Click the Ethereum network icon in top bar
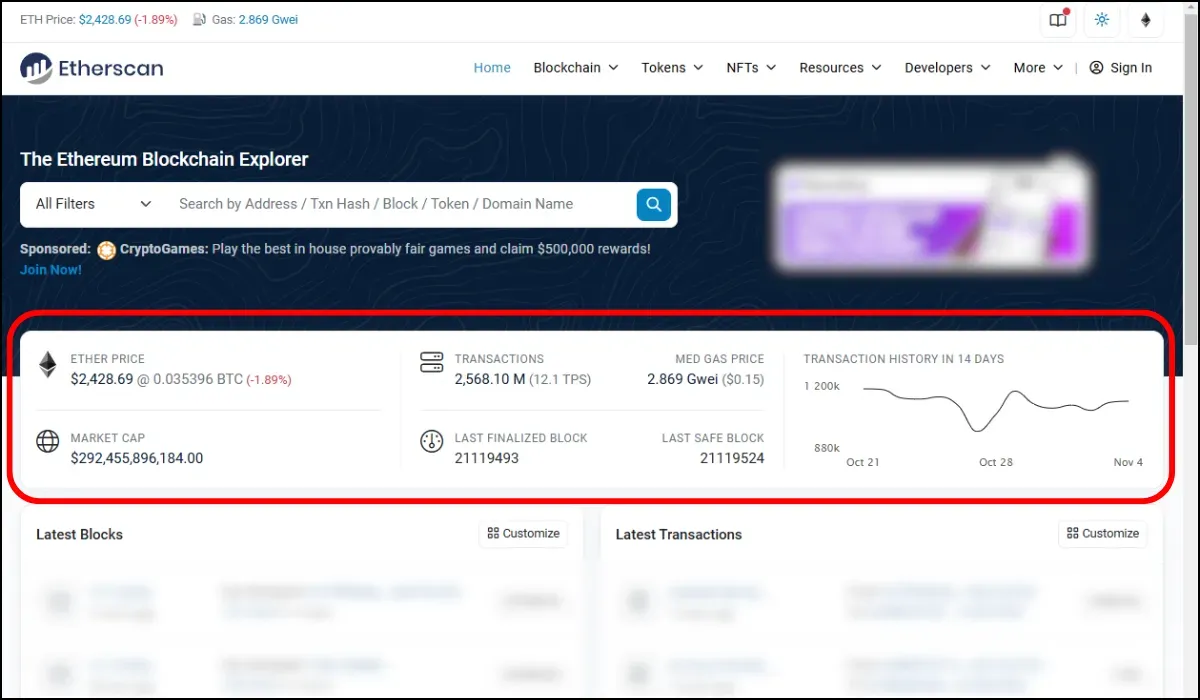The image size is (1200, 700). point(1146,20)
